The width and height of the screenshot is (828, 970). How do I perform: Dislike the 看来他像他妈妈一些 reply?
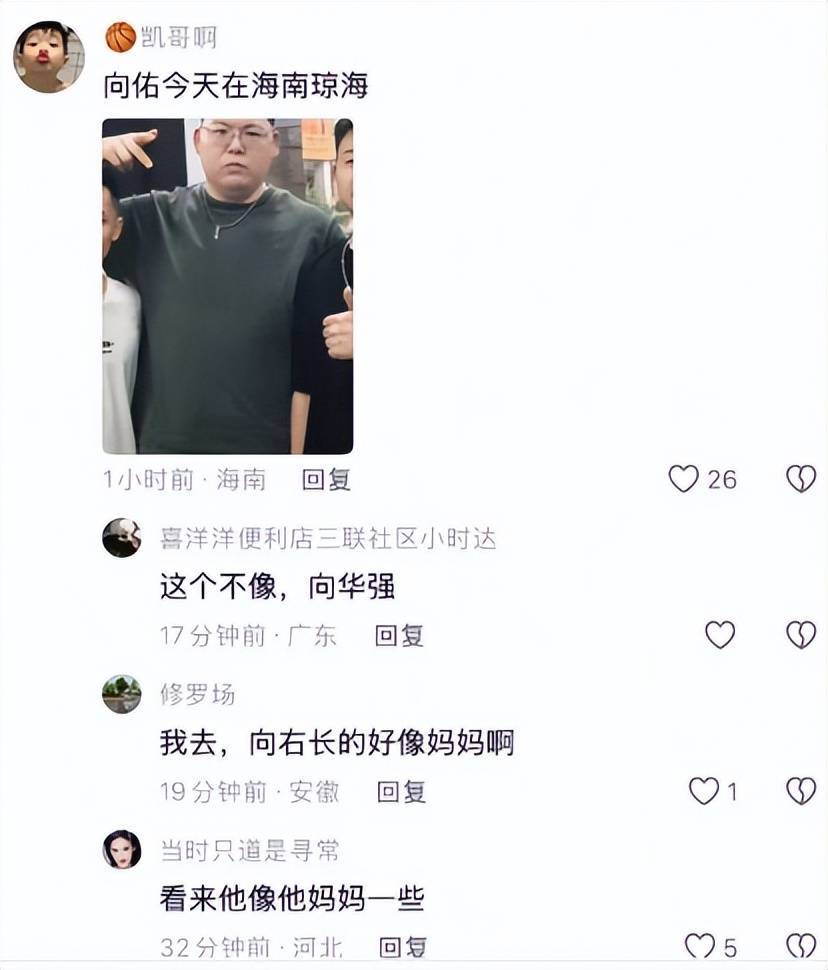[x=801, y=946]
